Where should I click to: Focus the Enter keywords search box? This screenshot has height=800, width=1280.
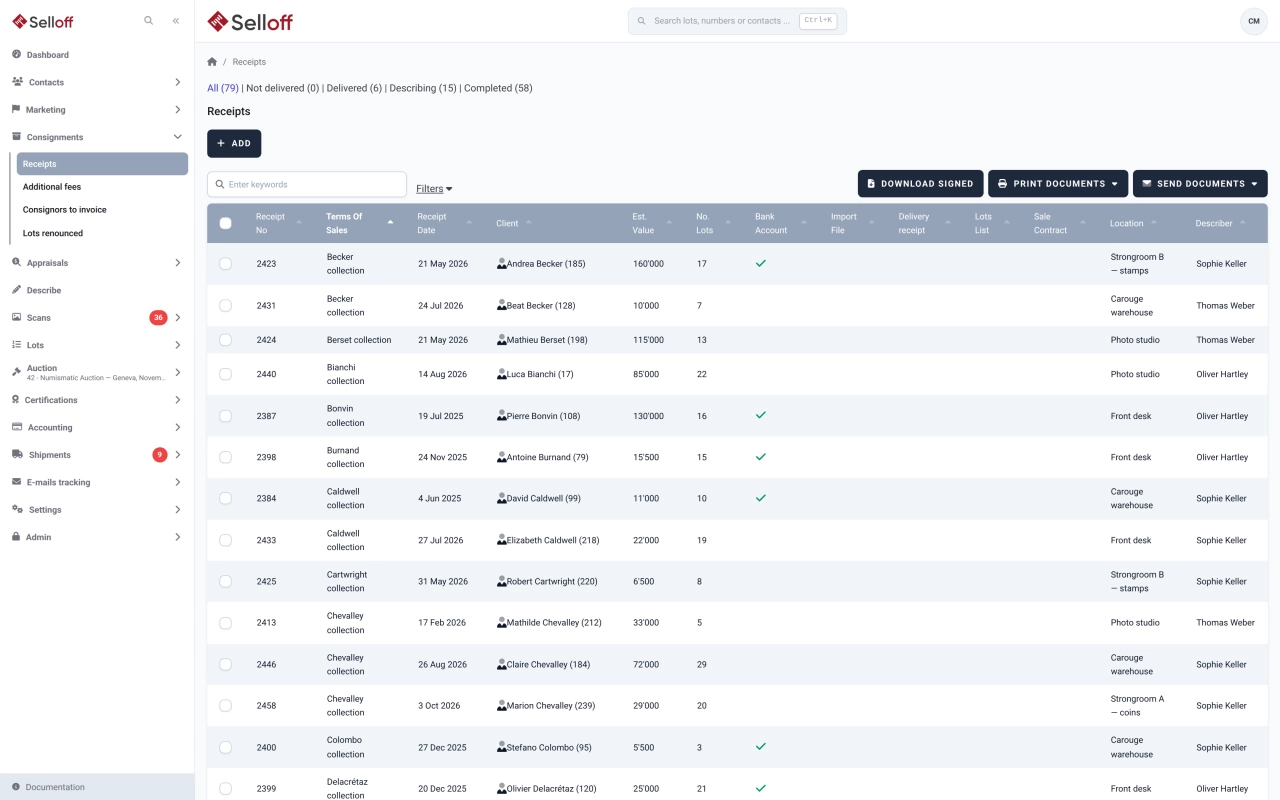tap(307, 184)
